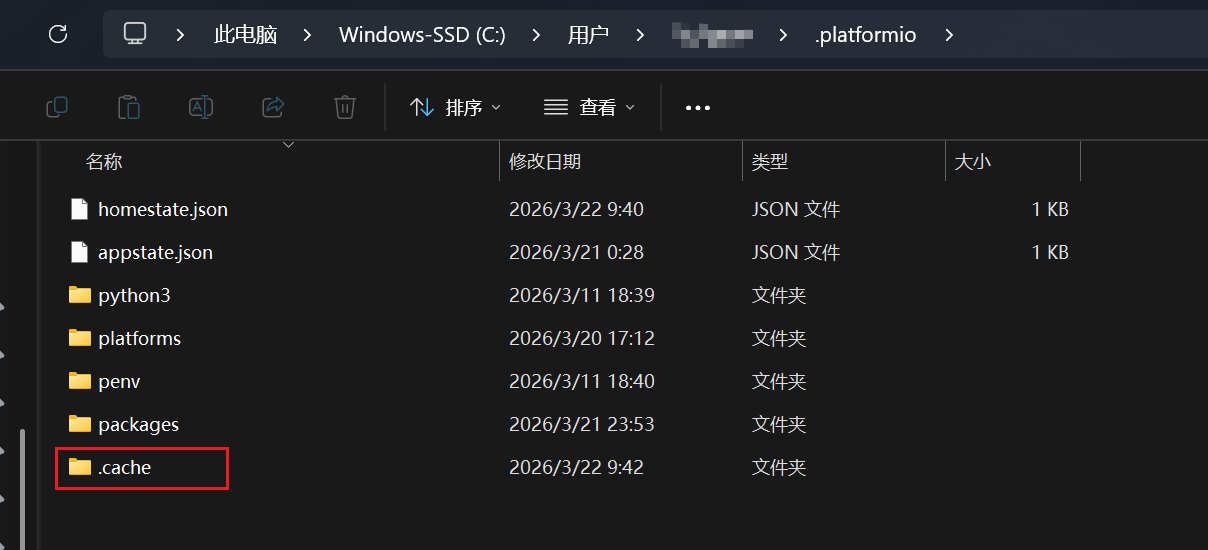Sort by 修改日期 column header
Image resolution: width=1208 pixels, height=550 pixels.
tap(545, 161)
